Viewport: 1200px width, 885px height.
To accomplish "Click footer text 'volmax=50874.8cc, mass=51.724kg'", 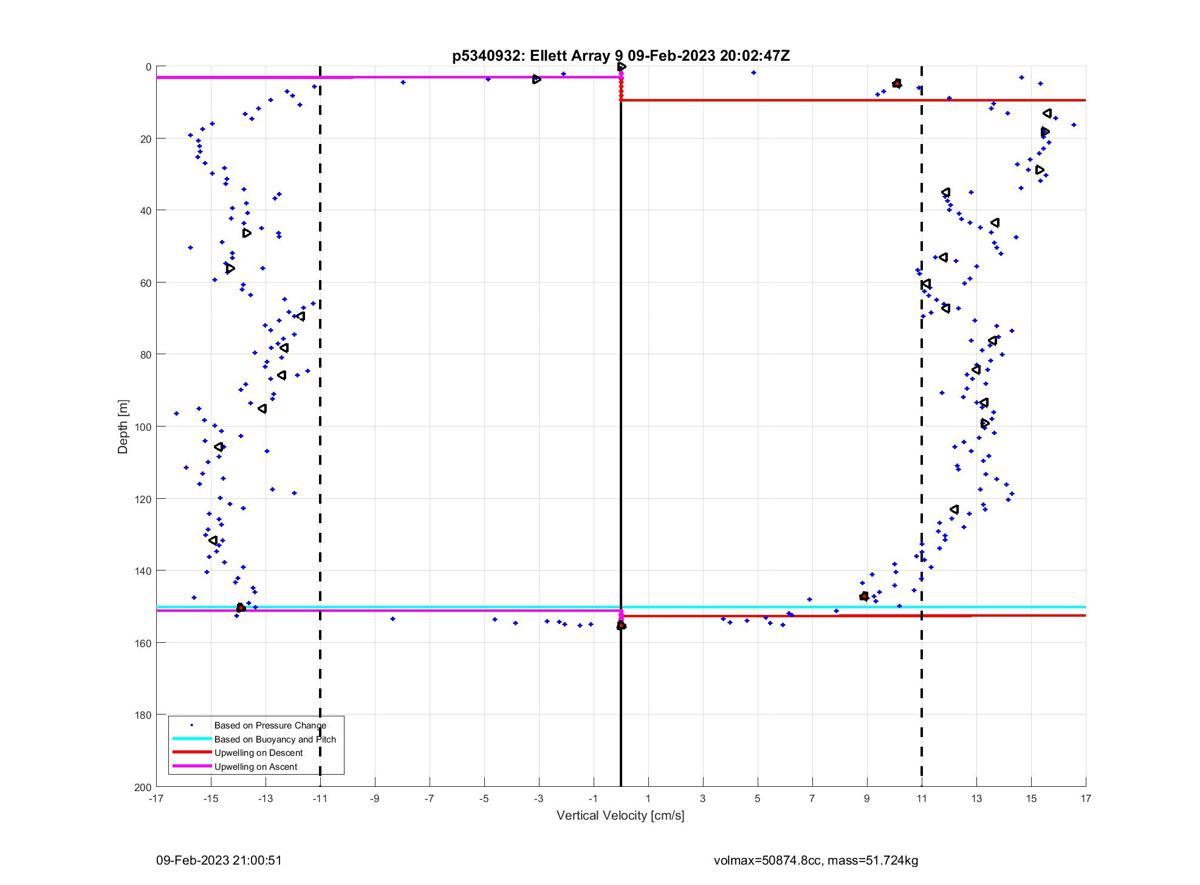I will (x=816, y=860).
